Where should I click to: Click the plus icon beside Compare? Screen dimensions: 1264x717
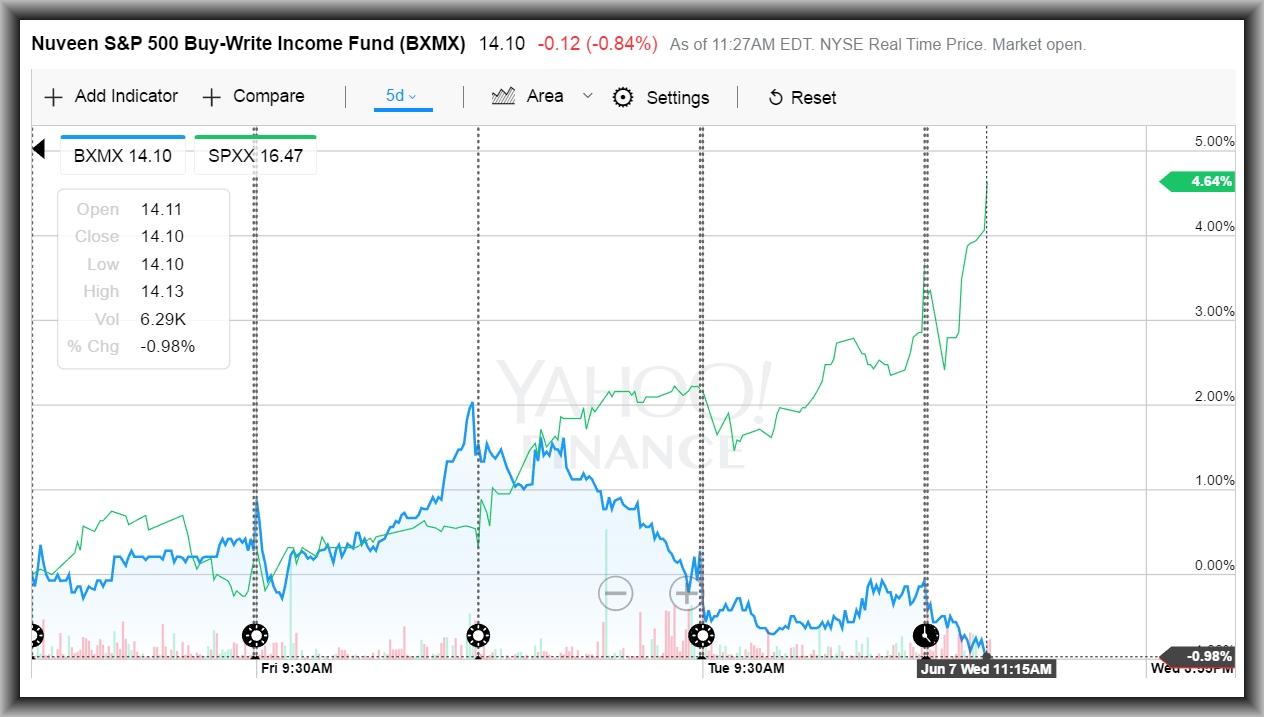click(211, 97)
